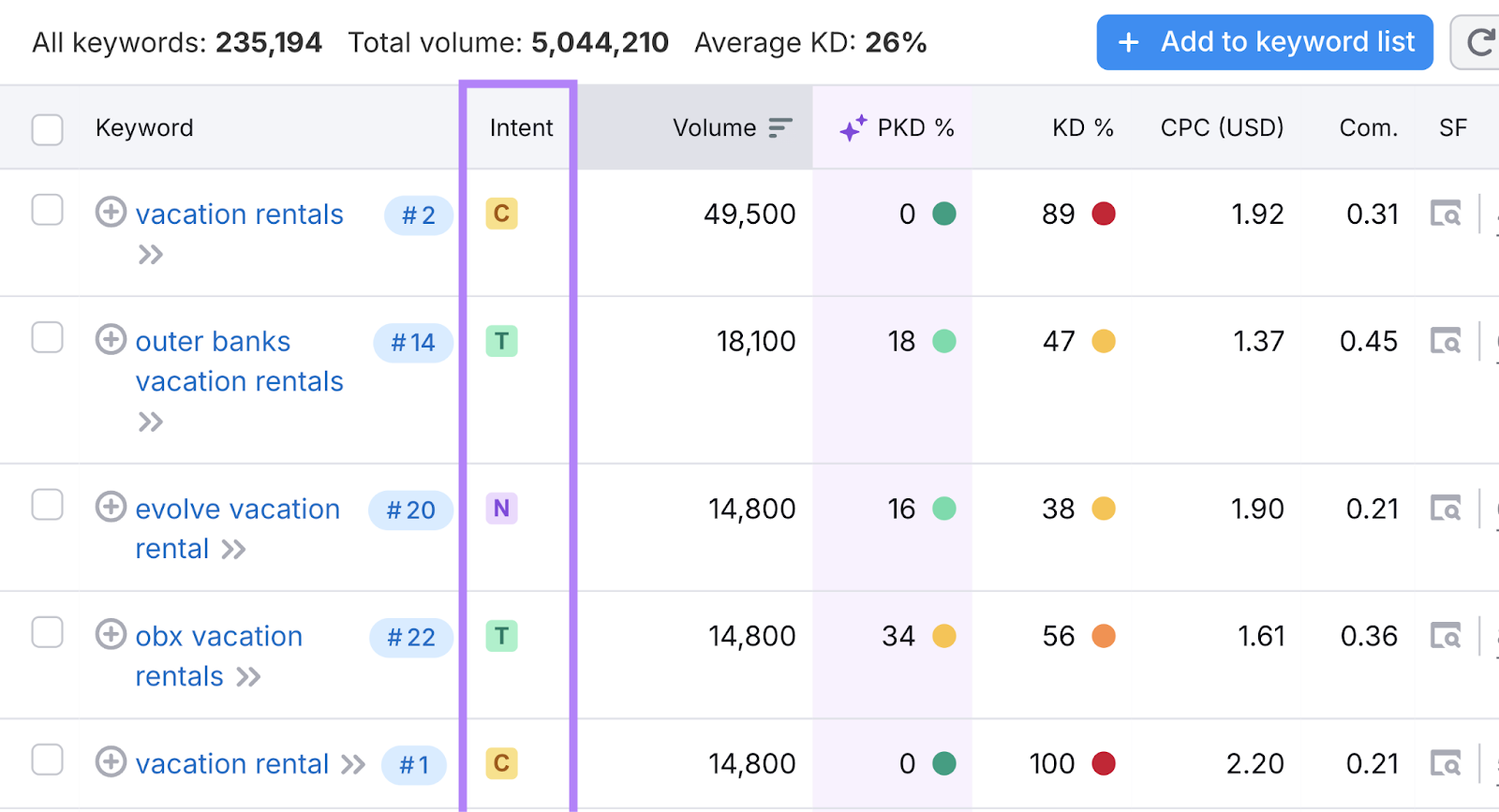Click Add to keyword list button
Viewport: 1499px width, 812px height.
point(1265,42)
